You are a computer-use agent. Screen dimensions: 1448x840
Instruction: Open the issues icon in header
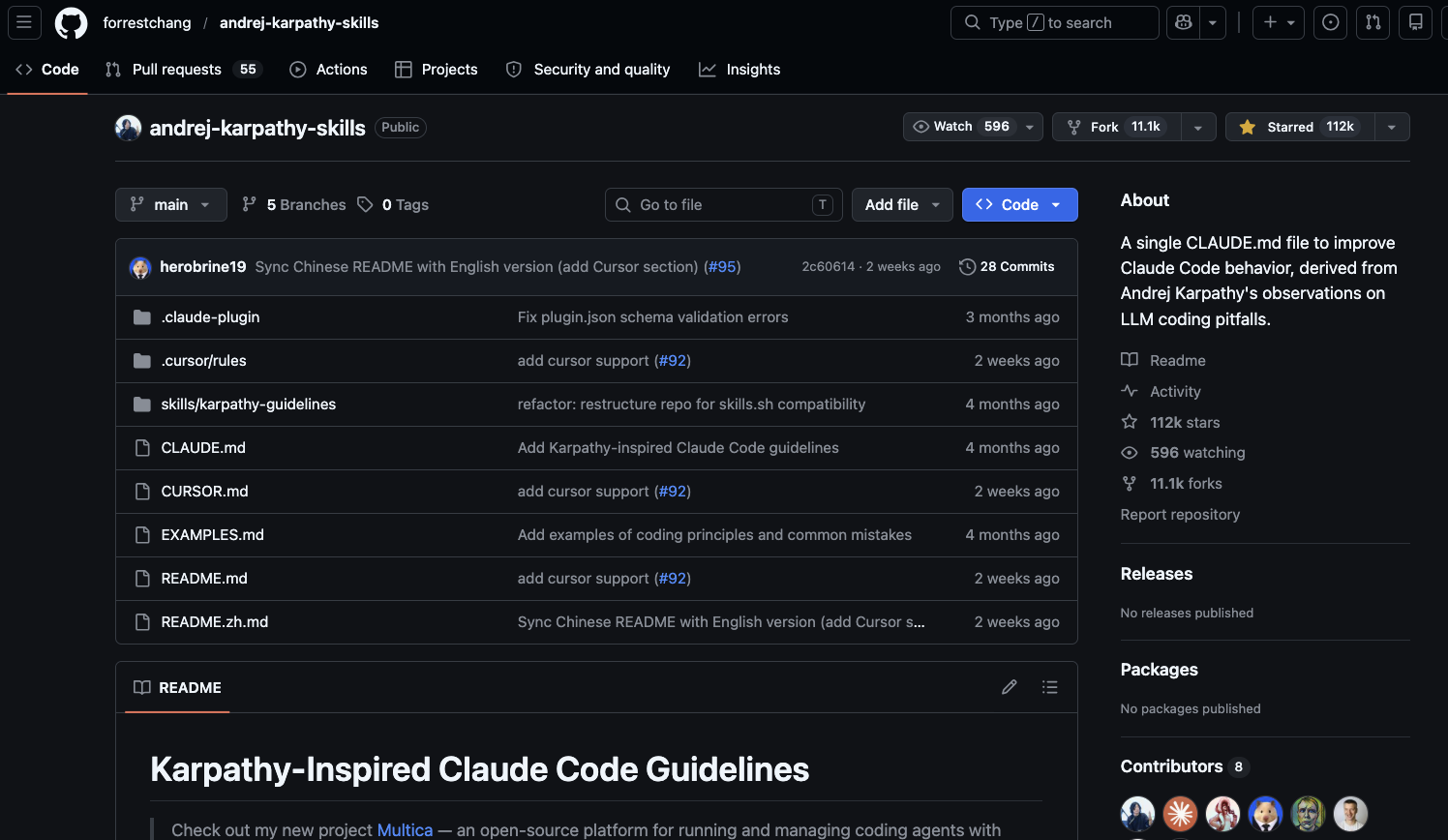tap(1331, 22)
